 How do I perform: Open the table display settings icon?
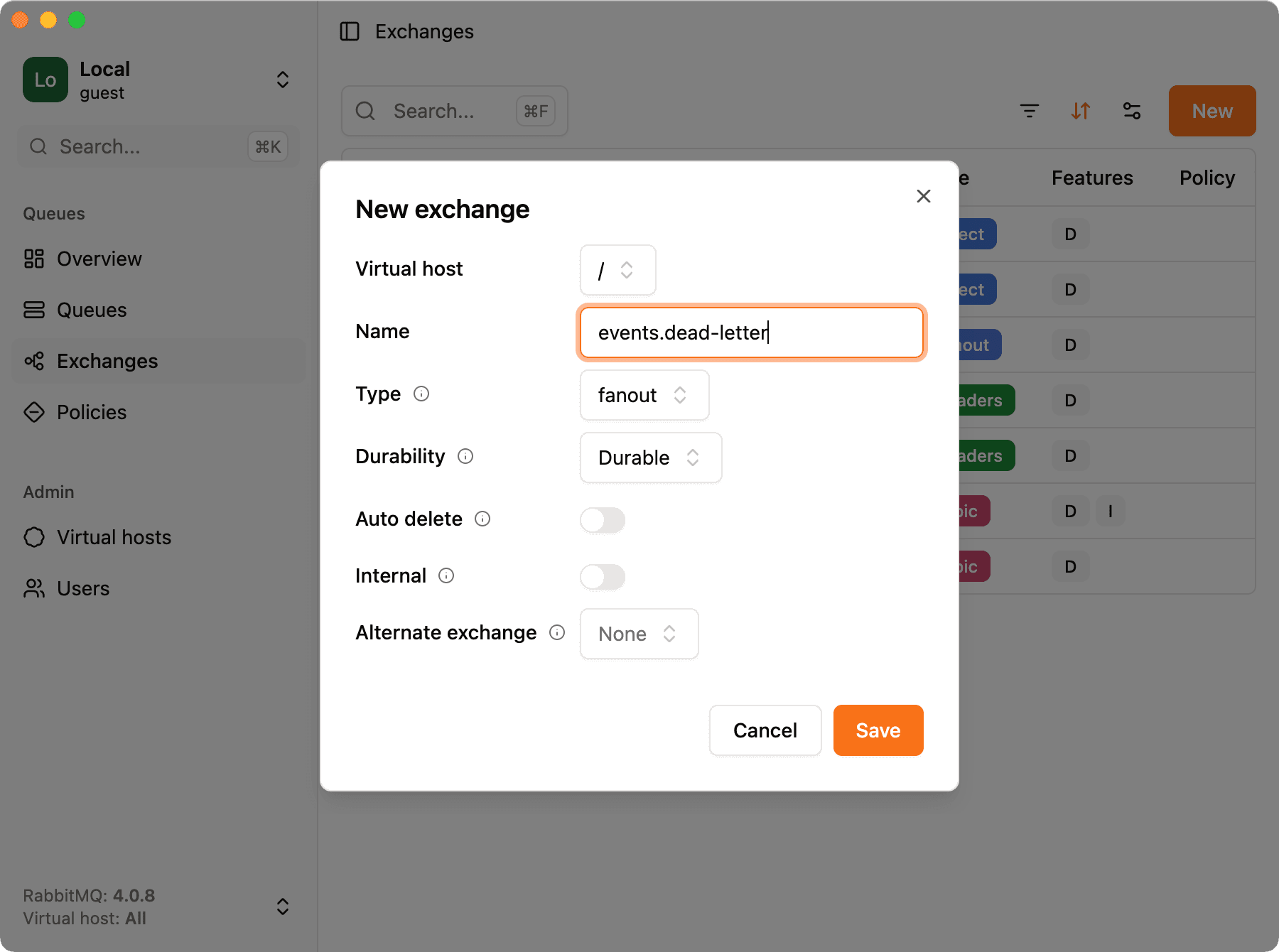1131,111
